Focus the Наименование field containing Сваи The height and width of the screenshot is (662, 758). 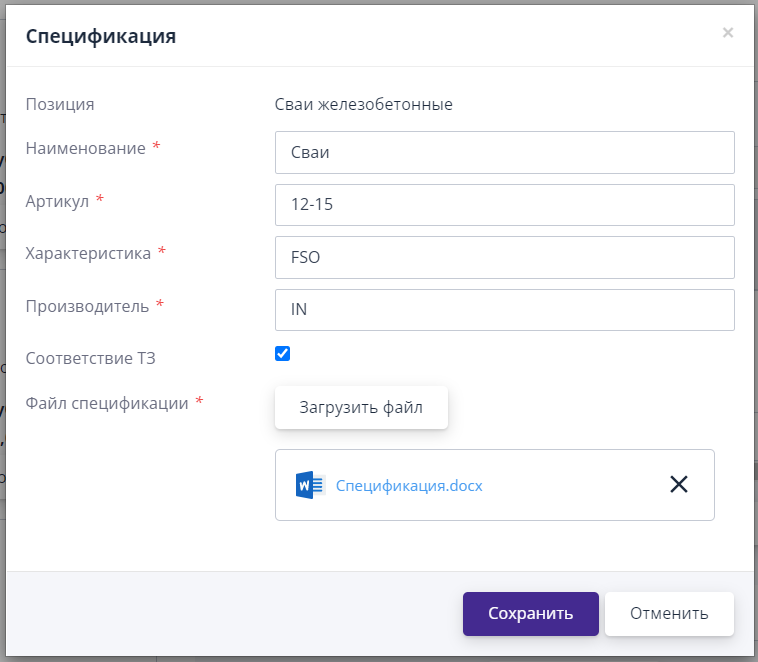[x=504, y=153]
